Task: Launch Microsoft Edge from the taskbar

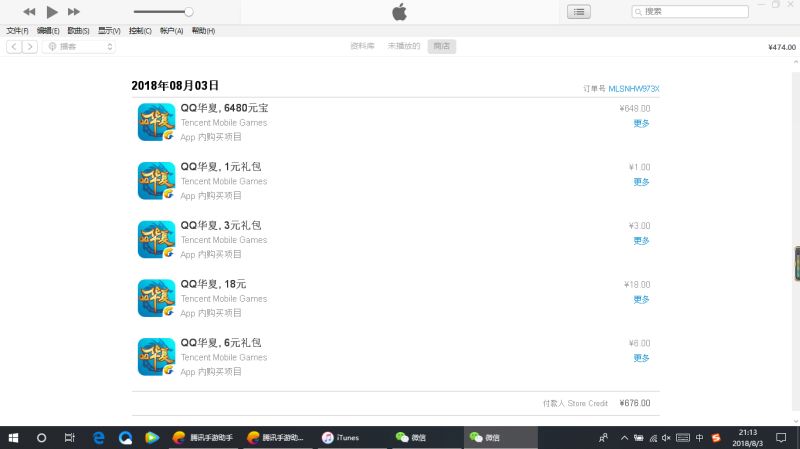Action: [x=98, y=438]
